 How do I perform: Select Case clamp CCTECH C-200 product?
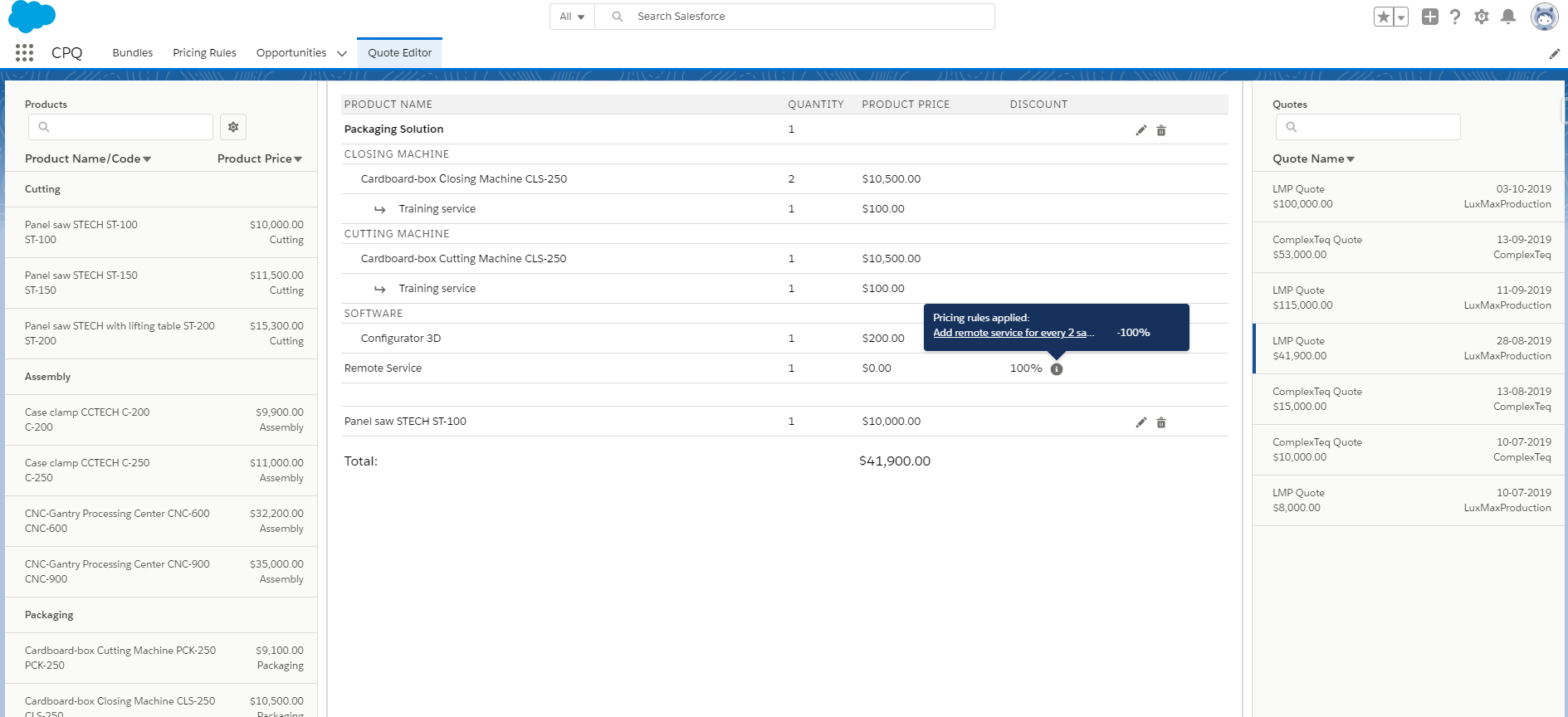coord(161,420)
